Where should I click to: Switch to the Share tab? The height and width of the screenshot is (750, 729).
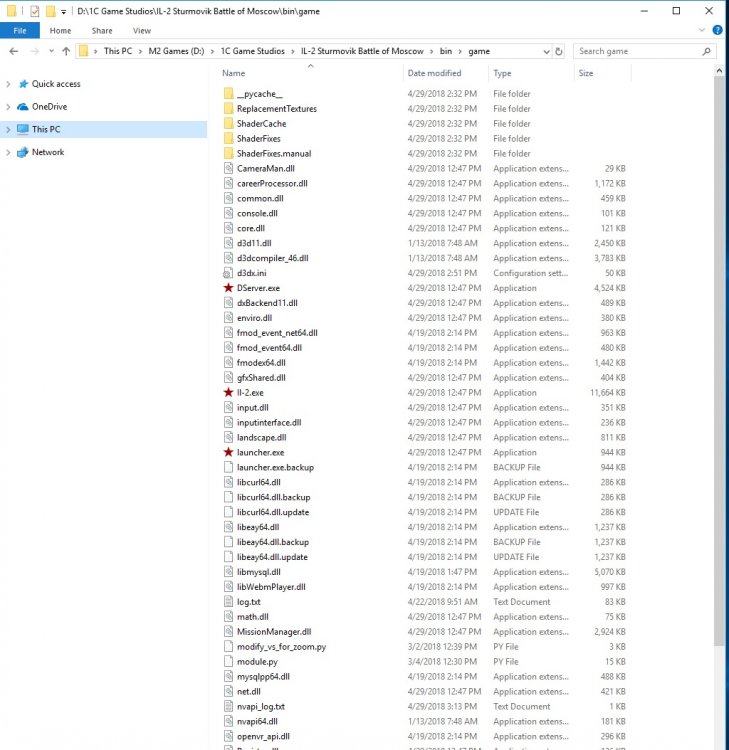point(102,31)
